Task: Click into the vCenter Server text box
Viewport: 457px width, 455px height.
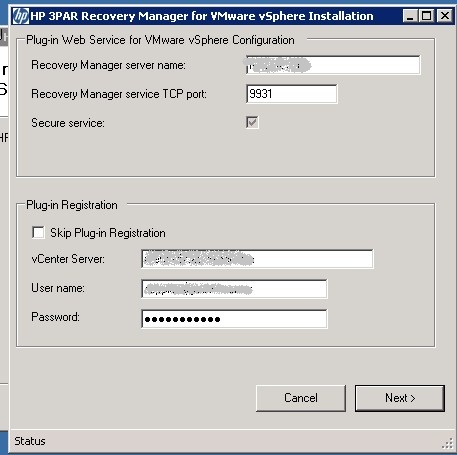Action: tap(257, 259)
